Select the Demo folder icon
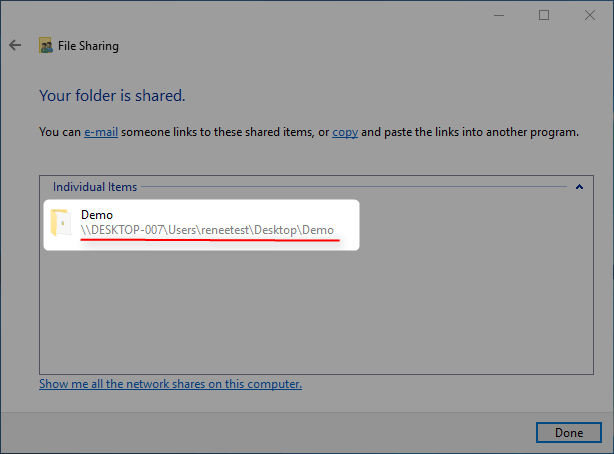This screenshot has width=614, height=454. tap(61, 224)
